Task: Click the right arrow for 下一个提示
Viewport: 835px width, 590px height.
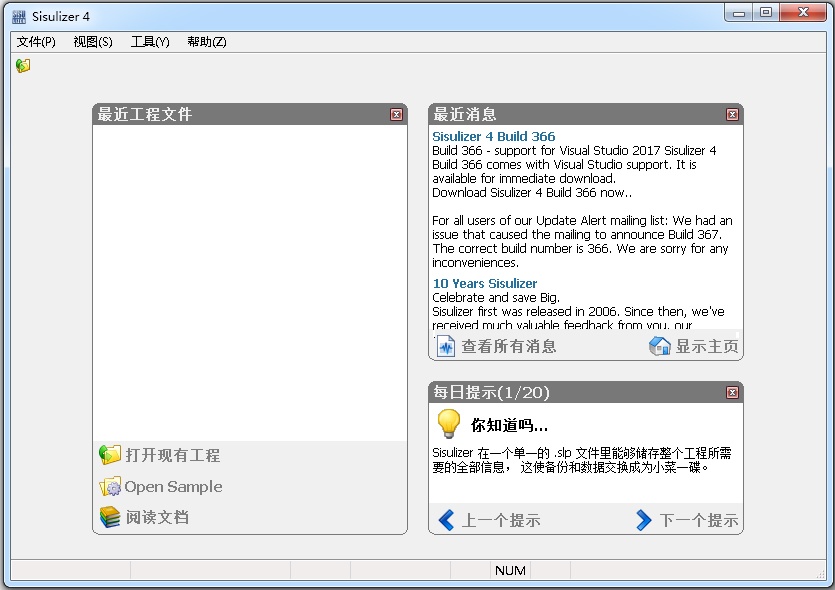Action: [644, 520]
